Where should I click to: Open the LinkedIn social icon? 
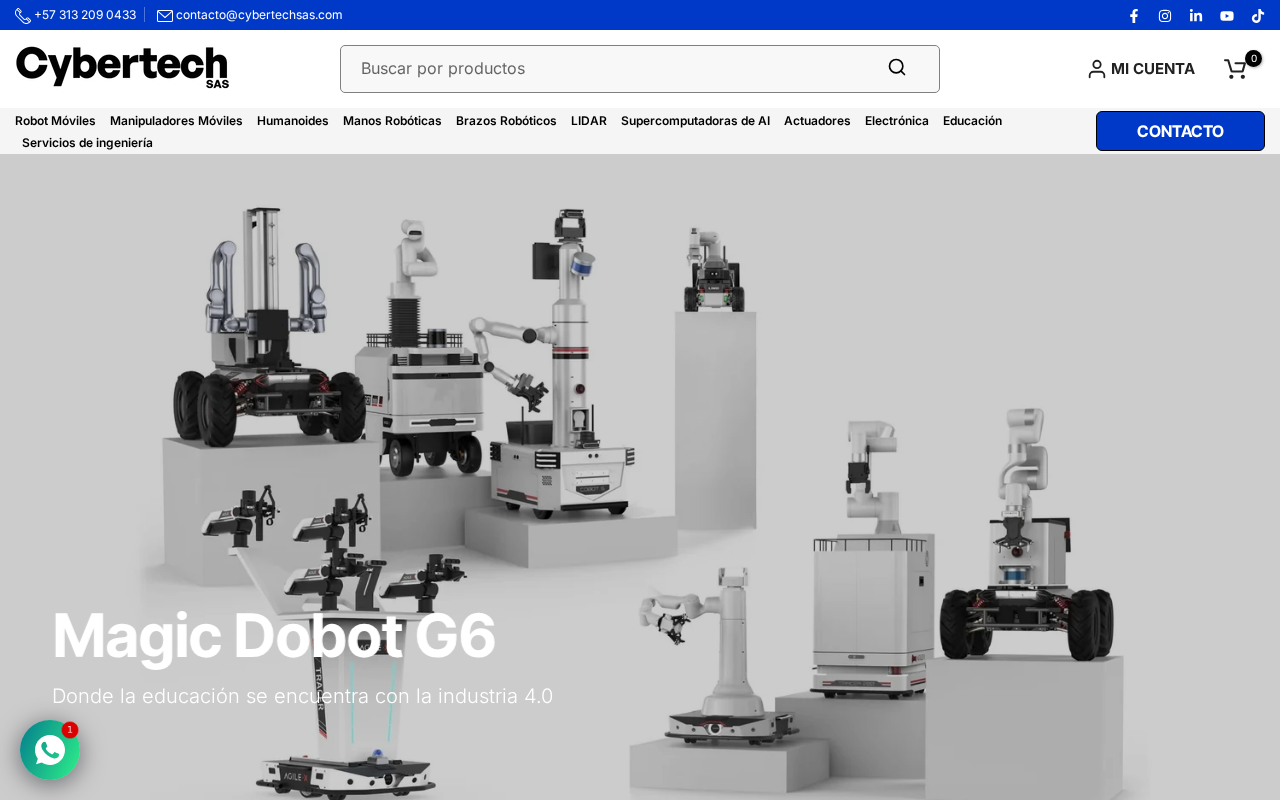pyautogui.click(x=1196, y=15)
